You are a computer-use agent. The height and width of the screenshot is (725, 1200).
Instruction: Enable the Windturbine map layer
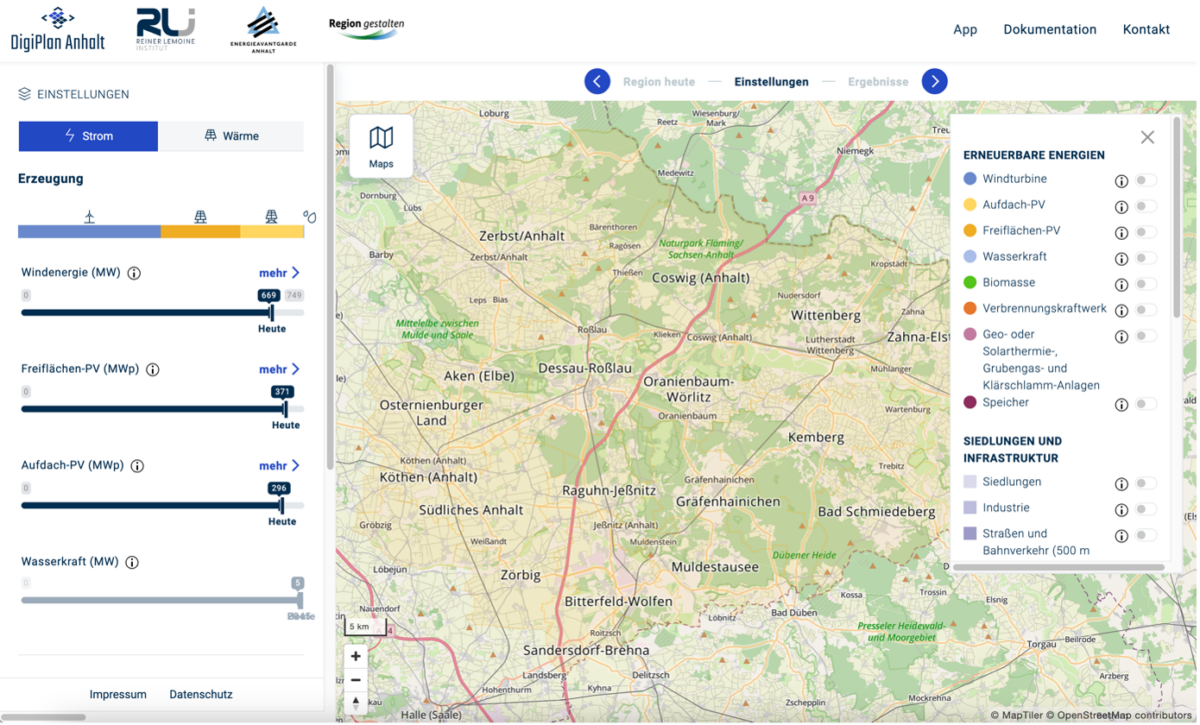(1148, 181)
